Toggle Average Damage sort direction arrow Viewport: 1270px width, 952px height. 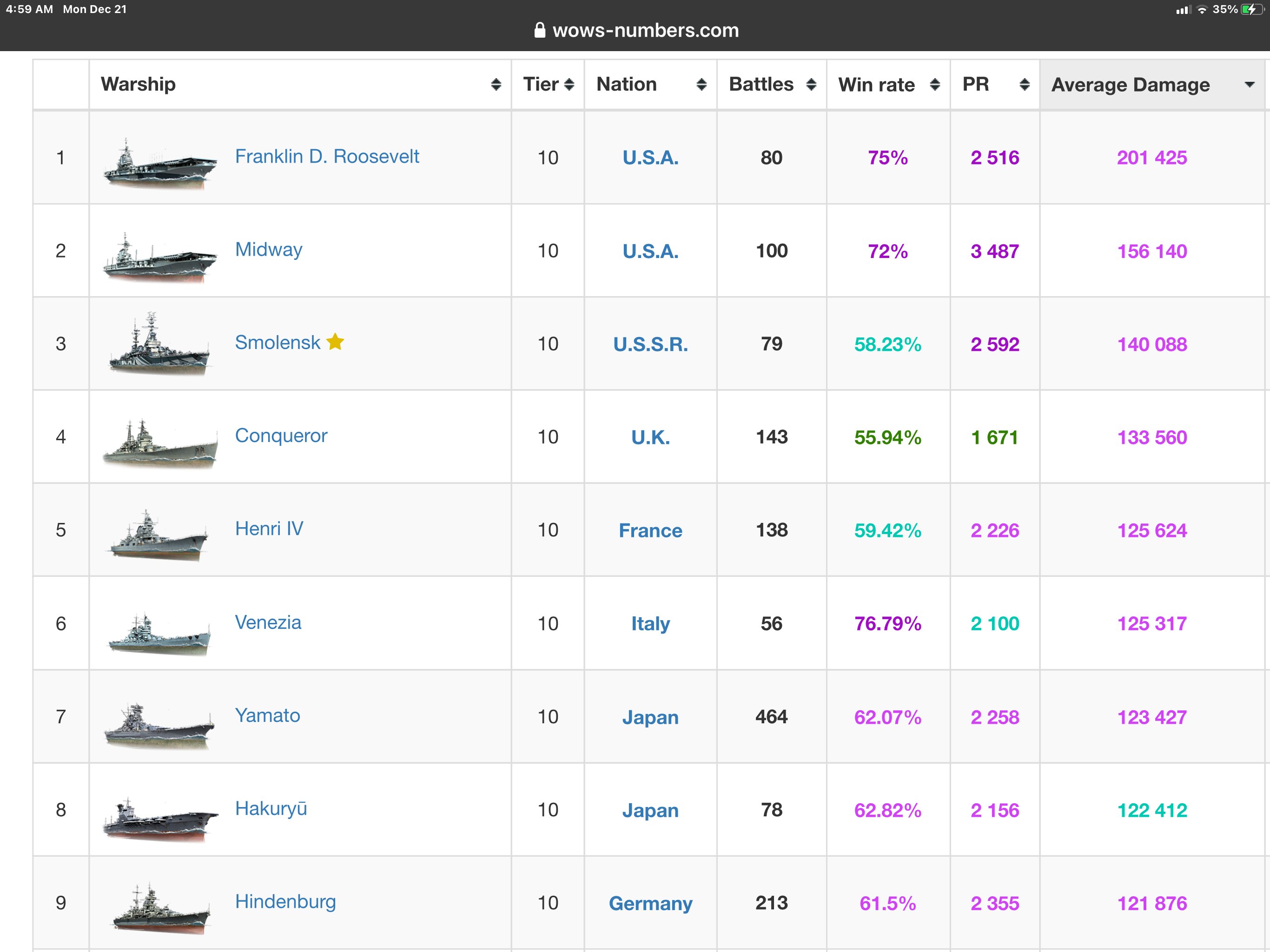1249,85
